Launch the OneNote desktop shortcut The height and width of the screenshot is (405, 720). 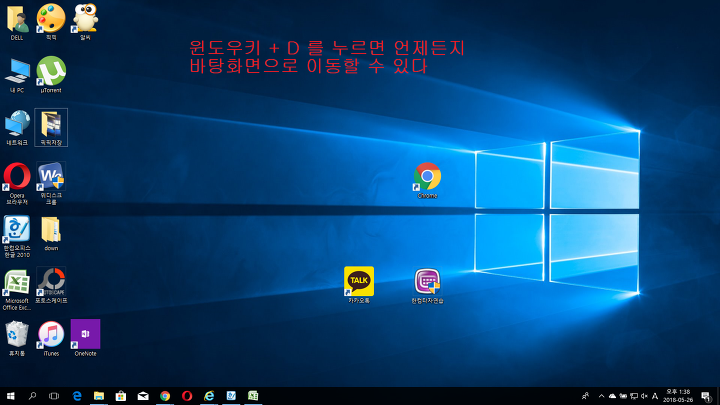pos(85,338)
